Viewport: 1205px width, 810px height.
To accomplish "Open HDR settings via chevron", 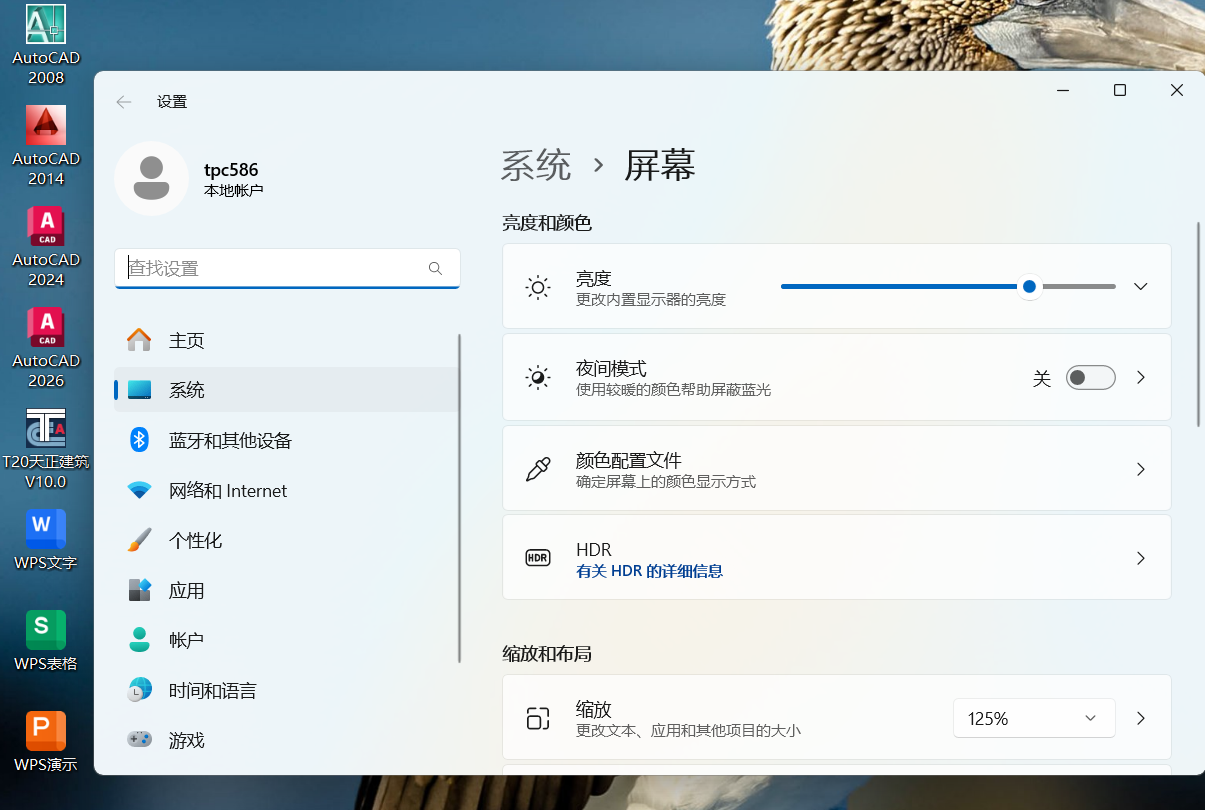I will click(1141, 558).
